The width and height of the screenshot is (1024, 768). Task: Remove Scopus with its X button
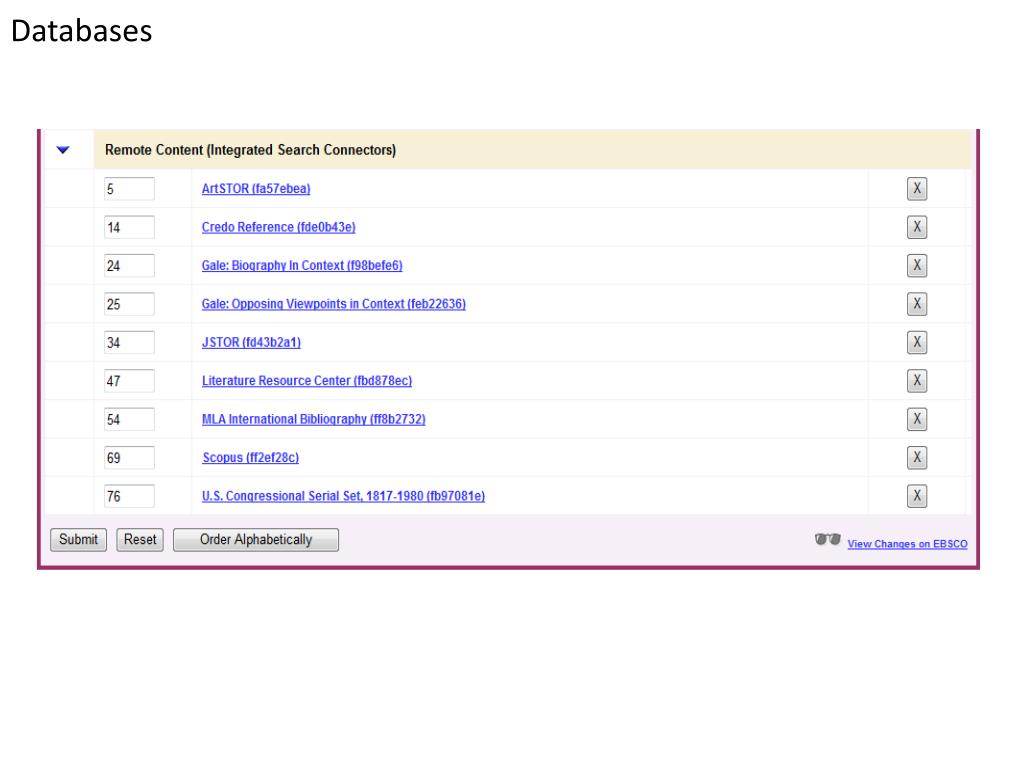click(x=917, y=458)
